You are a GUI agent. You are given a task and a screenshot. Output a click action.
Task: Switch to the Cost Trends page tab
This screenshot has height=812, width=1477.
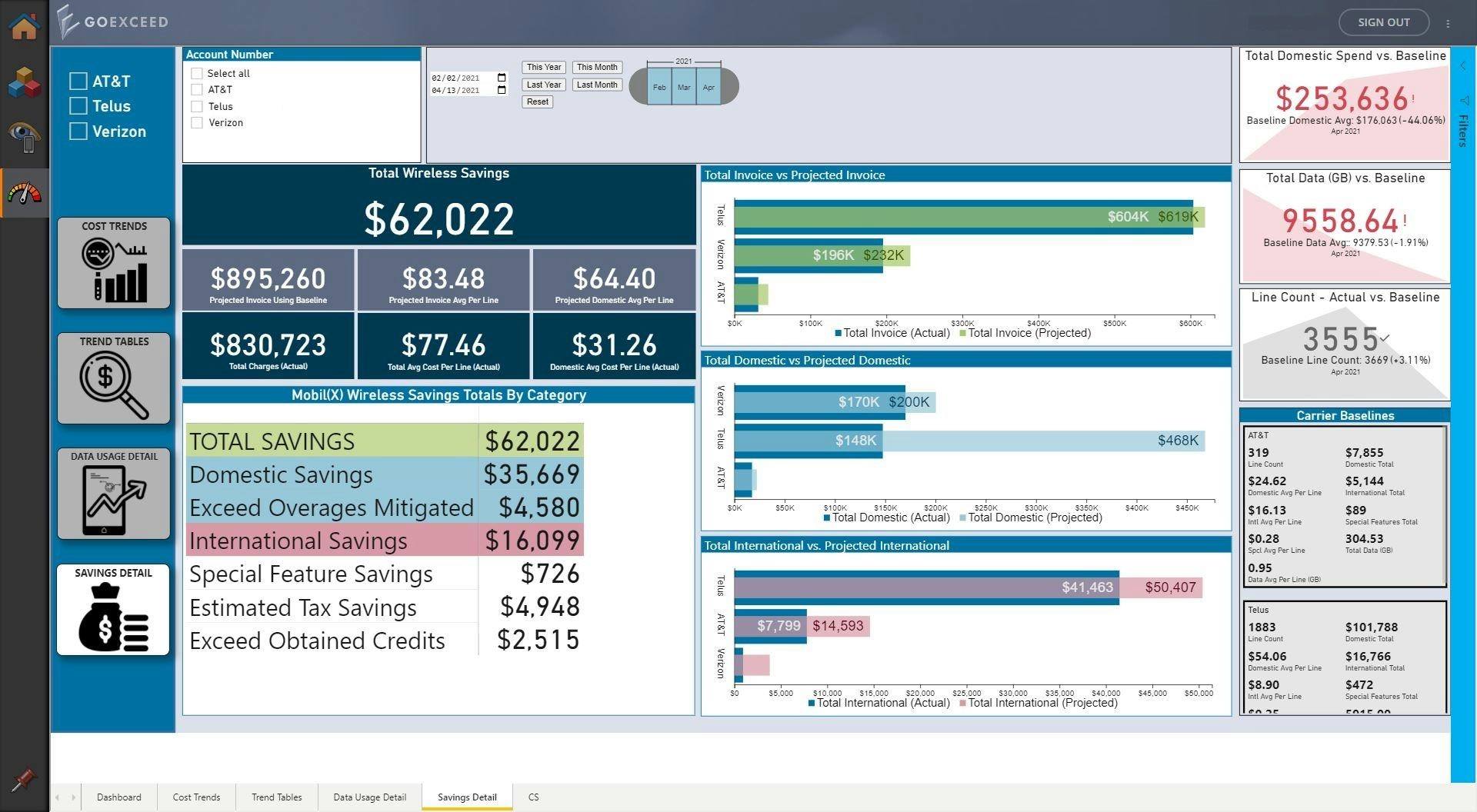196,797
